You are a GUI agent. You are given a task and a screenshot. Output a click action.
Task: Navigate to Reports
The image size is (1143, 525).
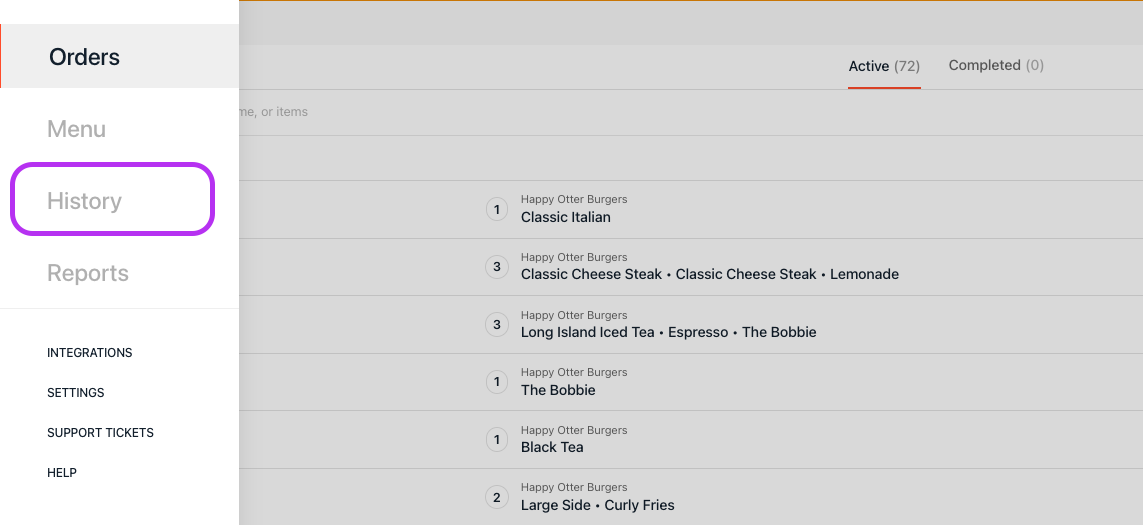[x=88, y=273]
